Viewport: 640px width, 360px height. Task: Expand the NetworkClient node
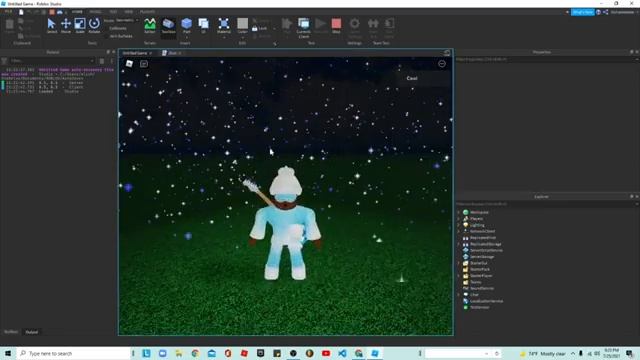(459, 231)
